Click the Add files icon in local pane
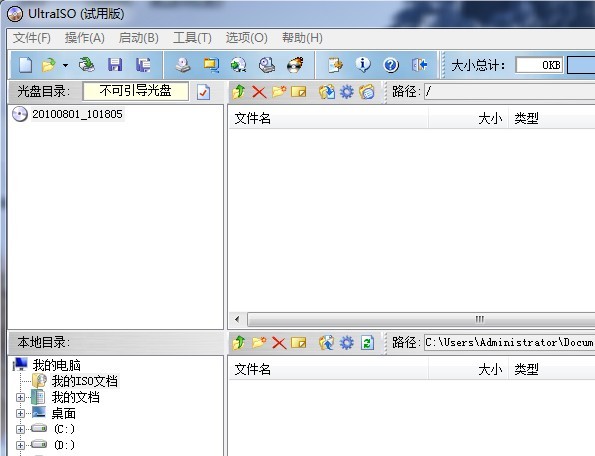Image resolution: width=595 pixels, height=456 pixels. tap(327, 343)
